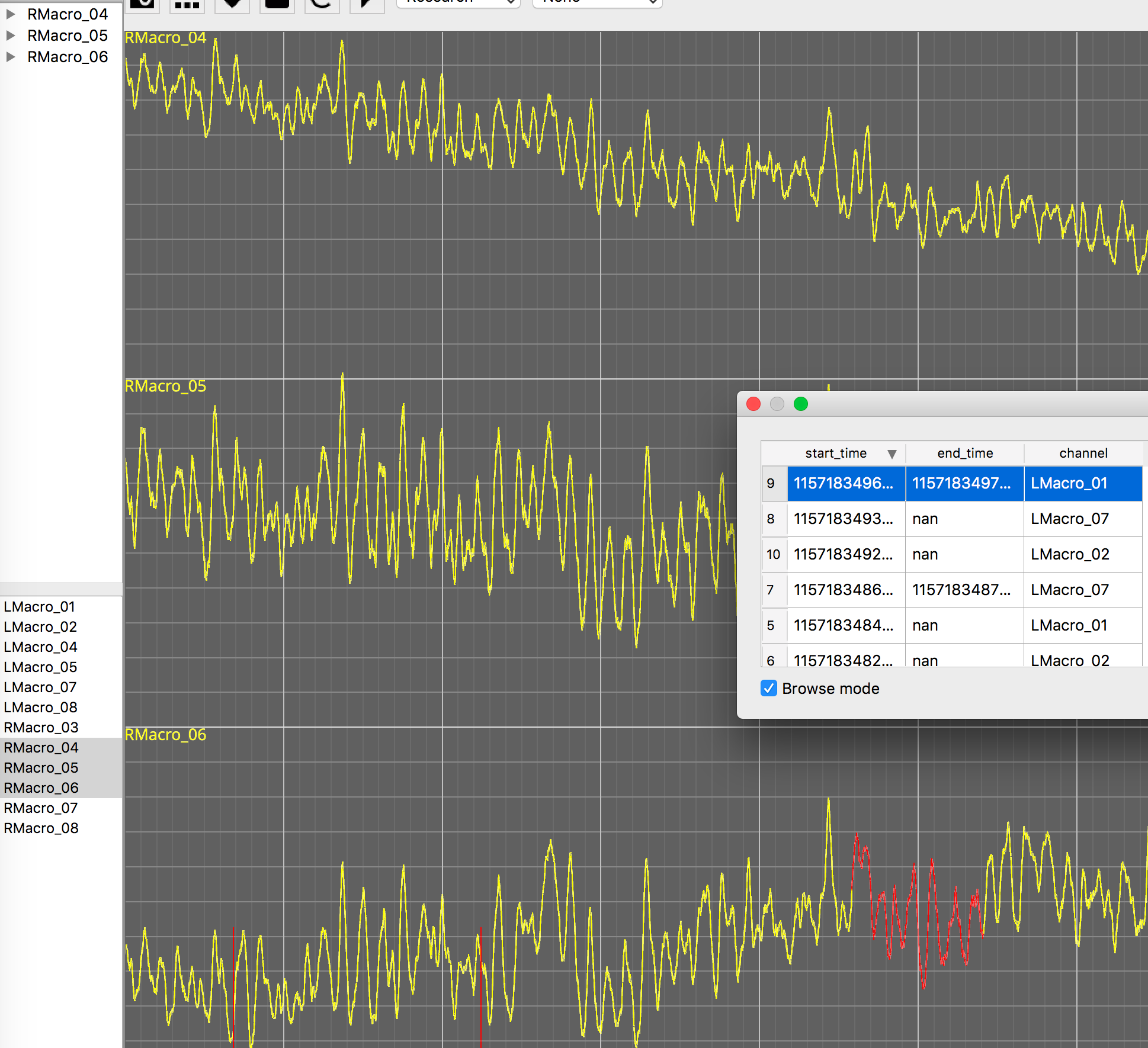This screenshot has width=1148, height=1048.
Task: Click the end_time column header
Action: (x=964, y=453)
